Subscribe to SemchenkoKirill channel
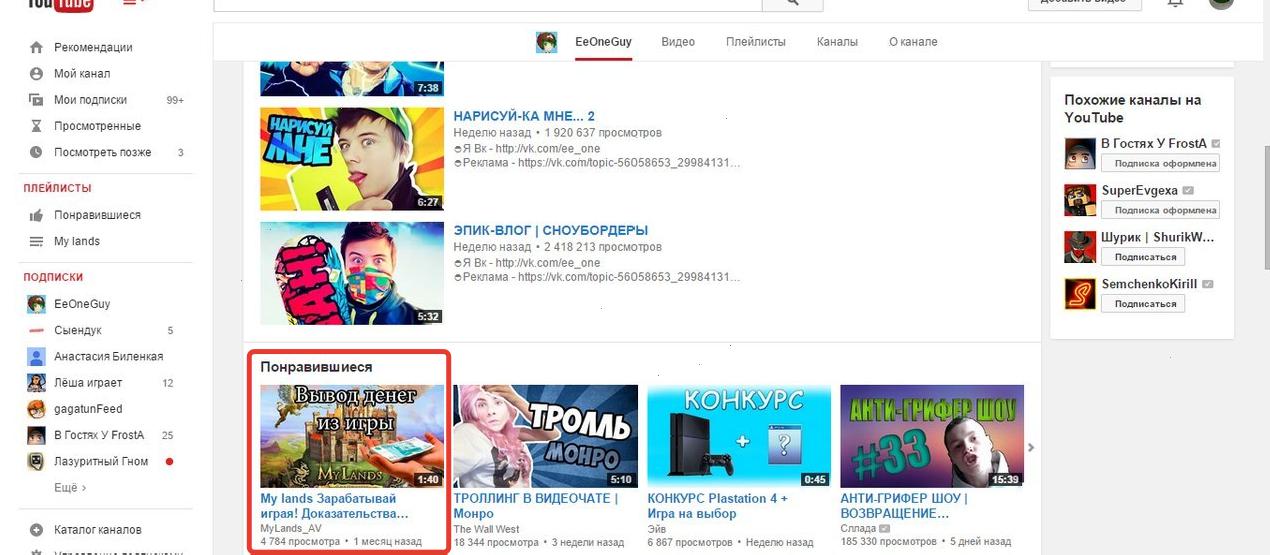The height and width of the screenshot is (555, 1270). [1143, 304]
